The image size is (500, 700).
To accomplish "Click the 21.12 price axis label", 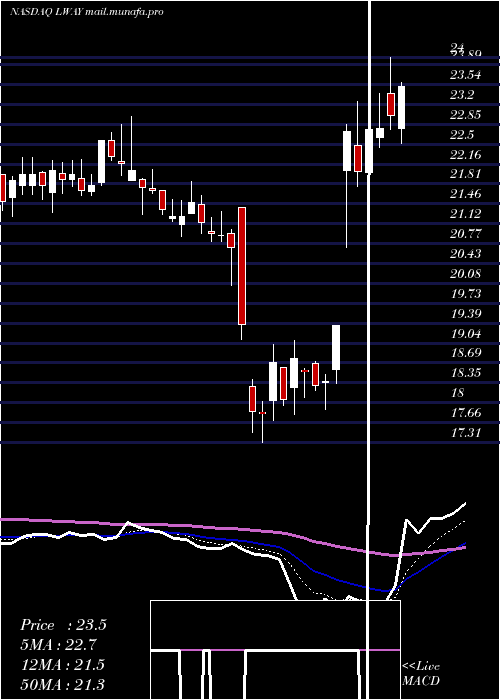I will pyautogui.click(x=466, y=214).
